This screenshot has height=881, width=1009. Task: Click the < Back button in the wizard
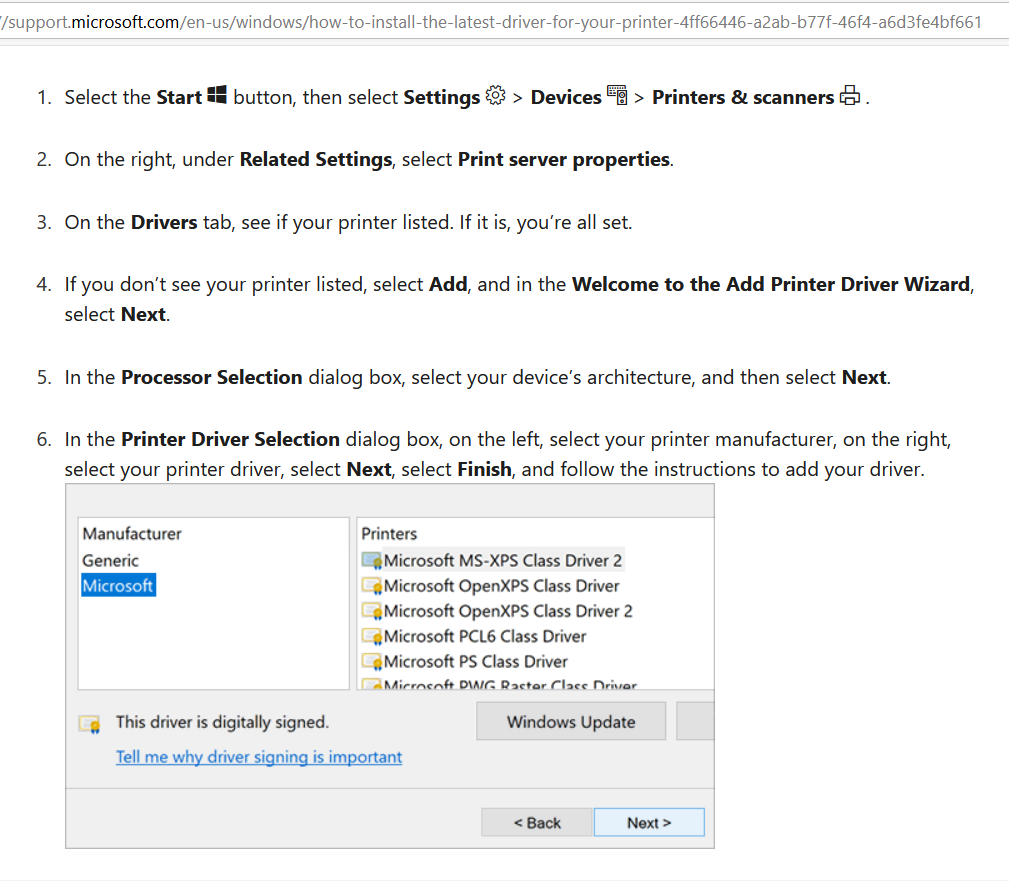tap(537, 823)
